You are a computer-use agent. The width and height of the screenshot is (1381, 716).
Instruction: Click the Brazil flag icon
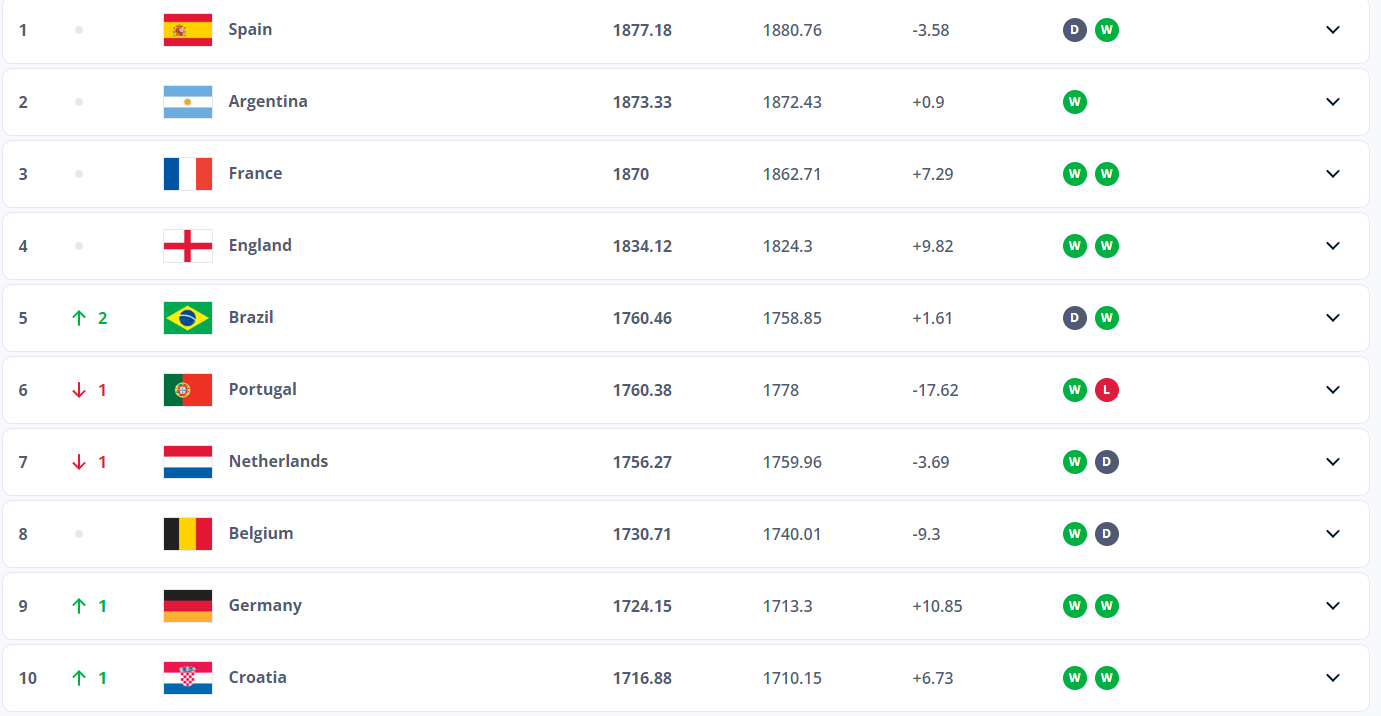[x=188, y=318]
